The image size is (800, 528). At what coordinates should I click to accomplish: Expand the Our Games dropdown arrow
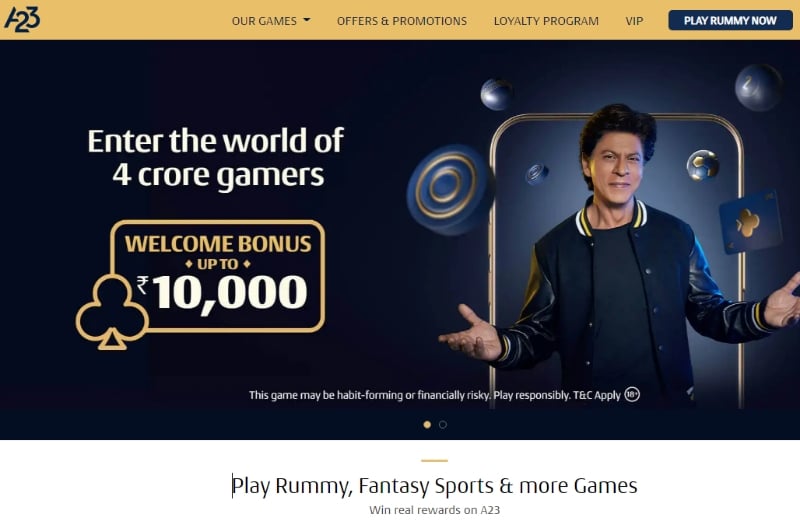click(307, 20)
